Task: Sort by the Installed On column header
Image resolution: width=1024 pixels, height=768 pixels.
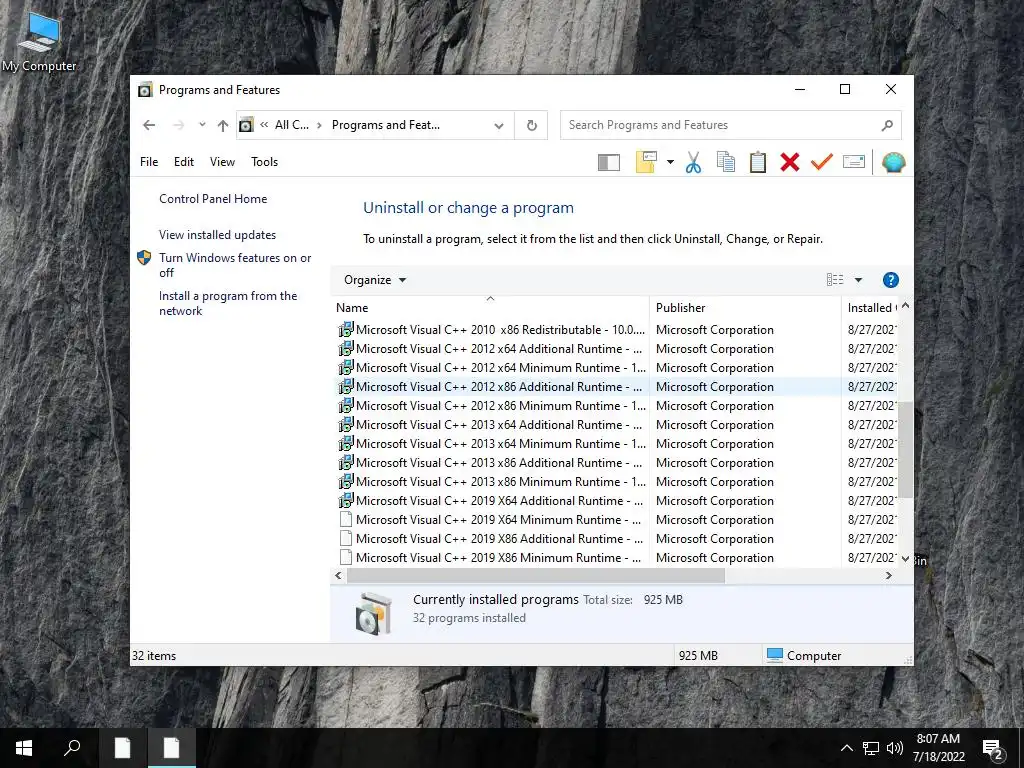Action: pyautogui.click(x=870, y=308)
